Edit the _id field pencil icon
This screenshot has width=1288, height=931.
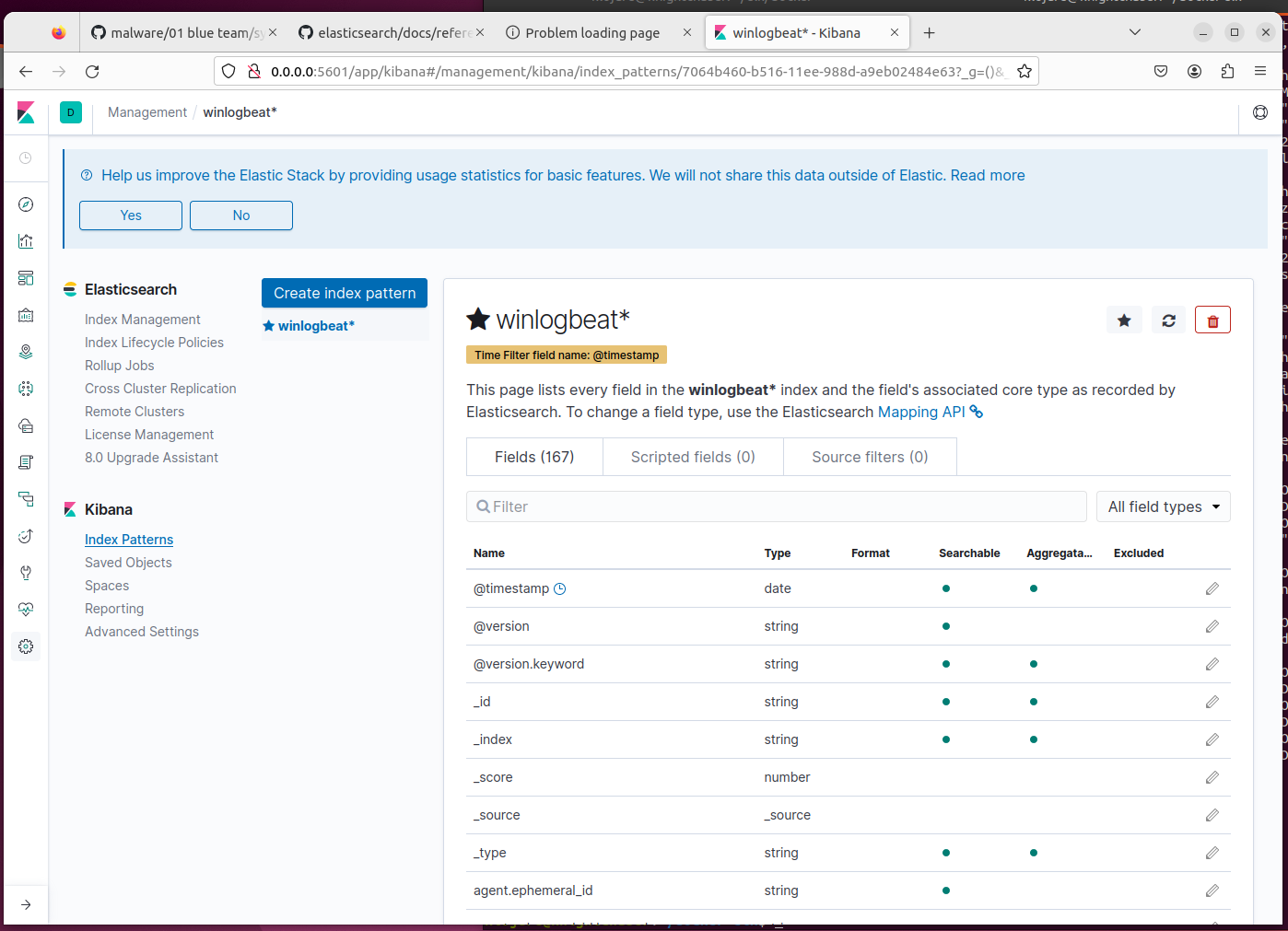1212,702
